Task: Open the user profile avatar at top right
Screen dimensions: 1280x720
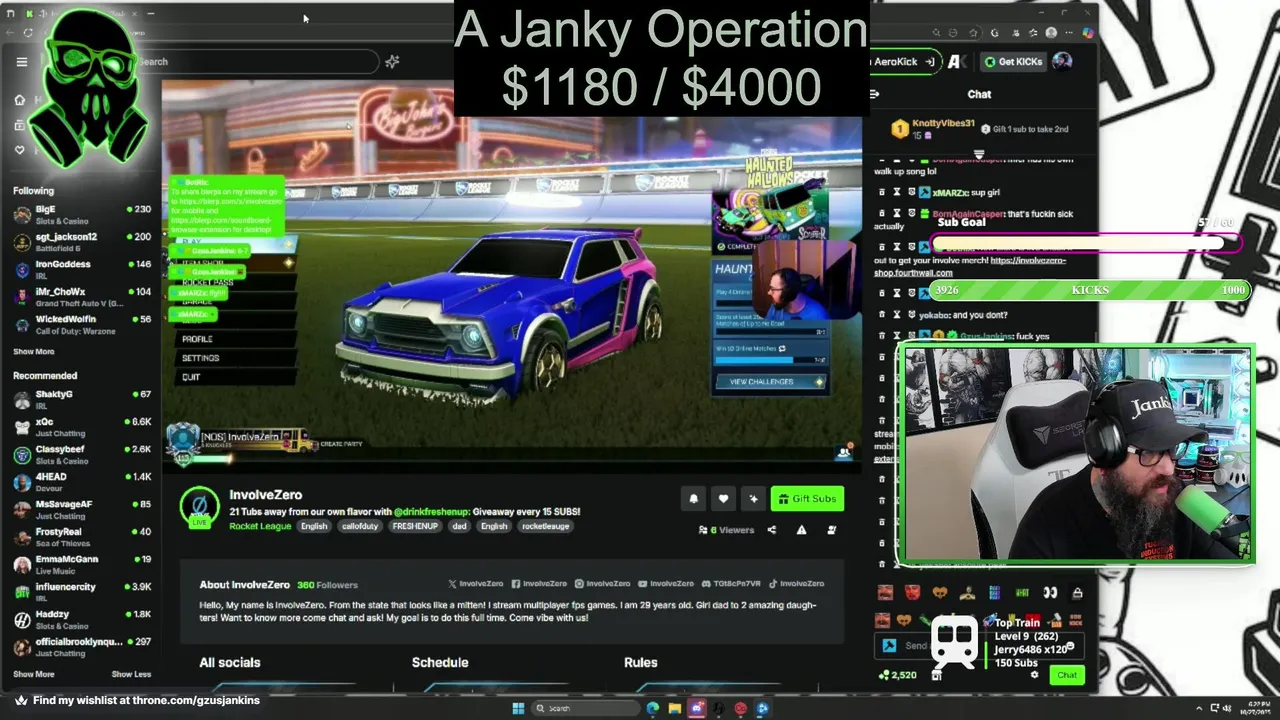Action: [x=1062, y=62]
